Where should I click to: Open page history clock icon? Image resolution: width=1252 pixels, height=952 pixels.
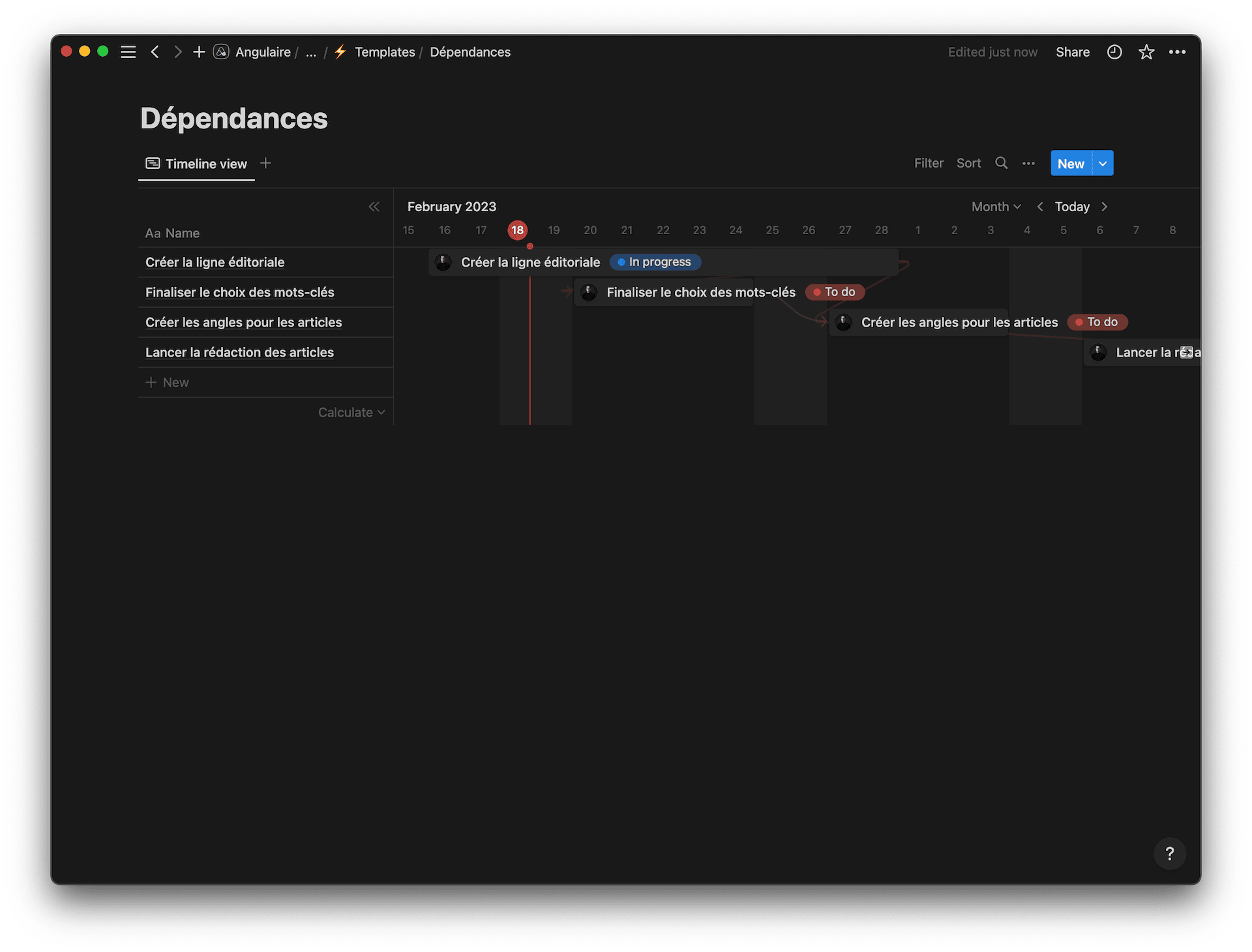pos(1114,52)
